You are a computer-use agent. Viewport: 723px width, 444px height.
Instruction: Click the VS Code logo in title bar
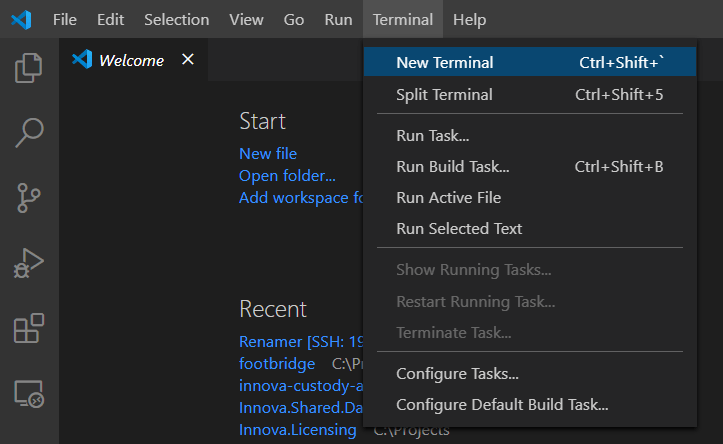[x=21, y=19]
